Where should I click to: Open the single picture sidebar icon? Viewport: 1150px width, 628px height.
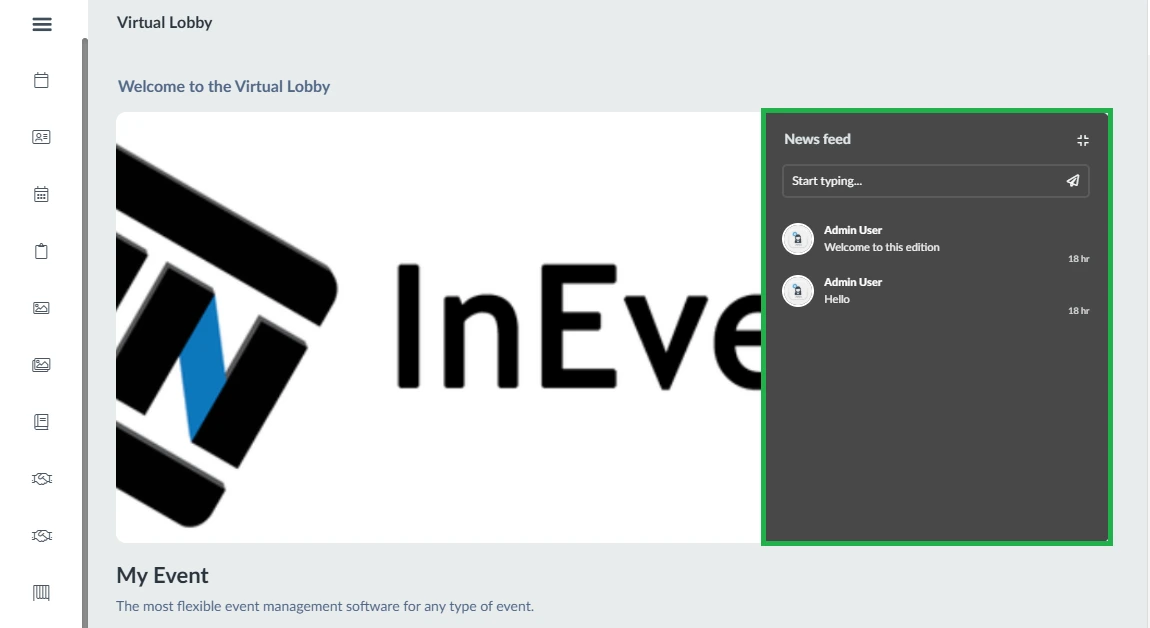[41, 308]
